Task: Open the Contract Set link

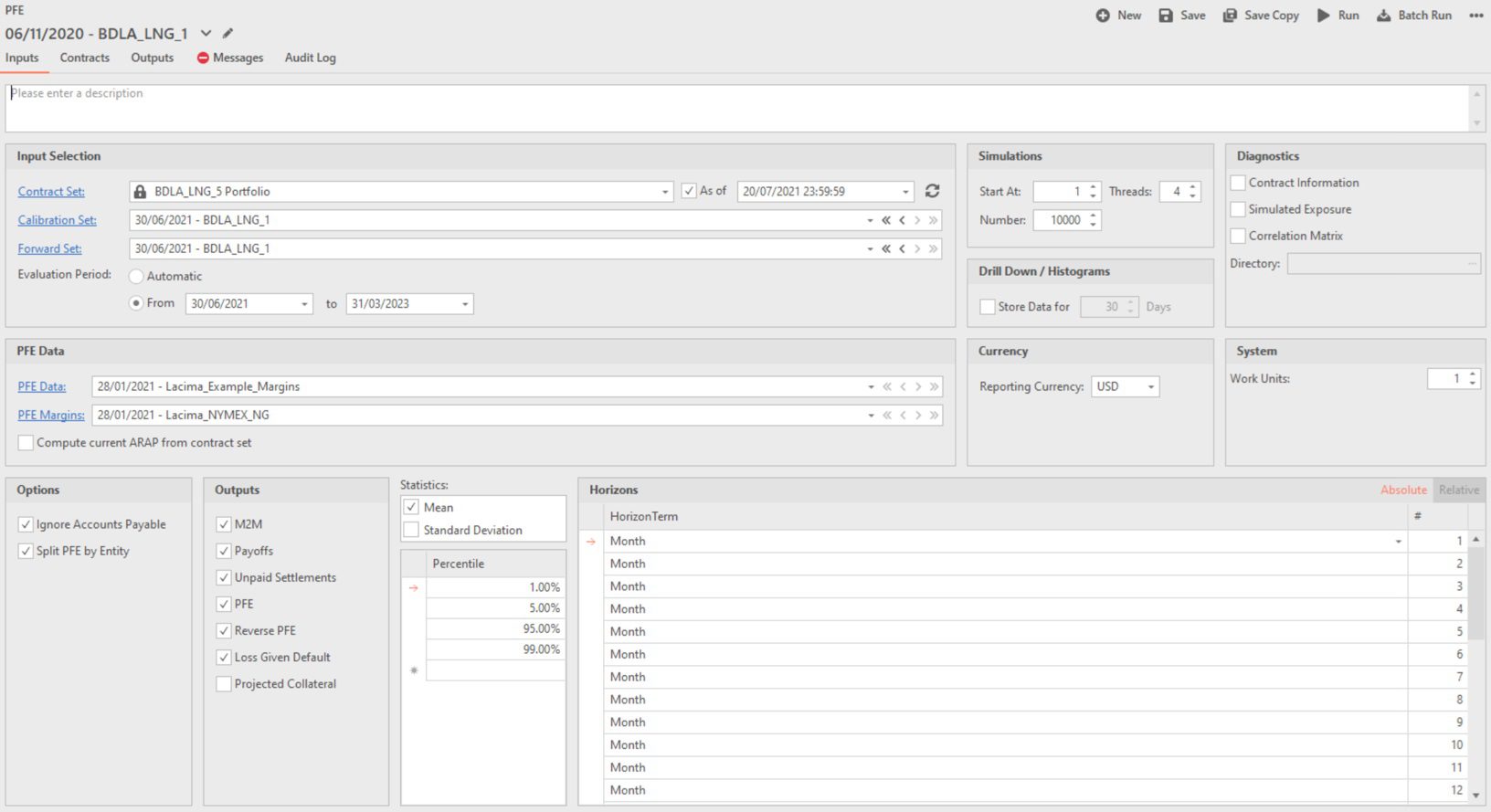Action: (x=51, y=192)
